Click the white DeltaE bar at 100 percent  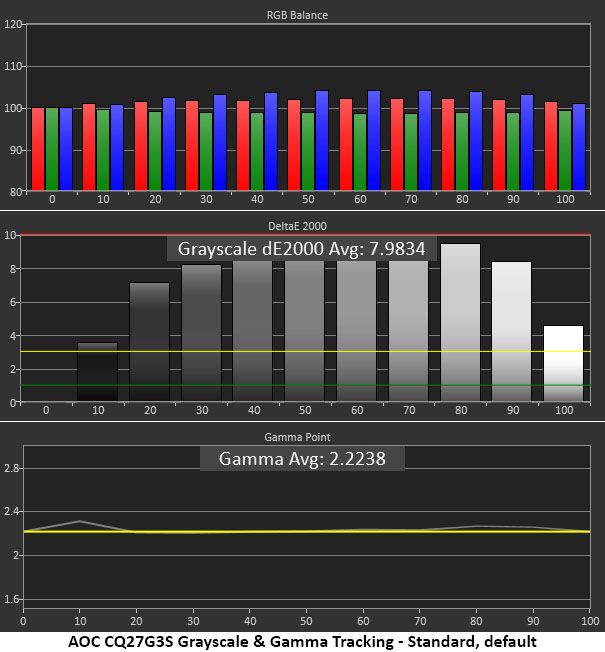click(x=563, y=363)
